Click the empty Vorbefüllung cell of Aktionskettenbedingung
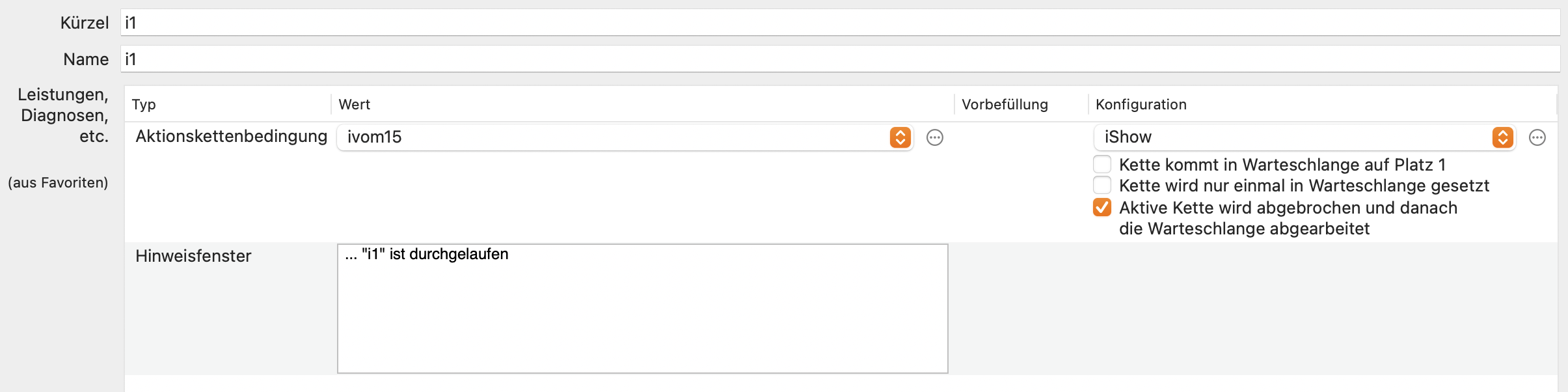The width and height of the screenshot is (1568, 392). click(1021, 182)
